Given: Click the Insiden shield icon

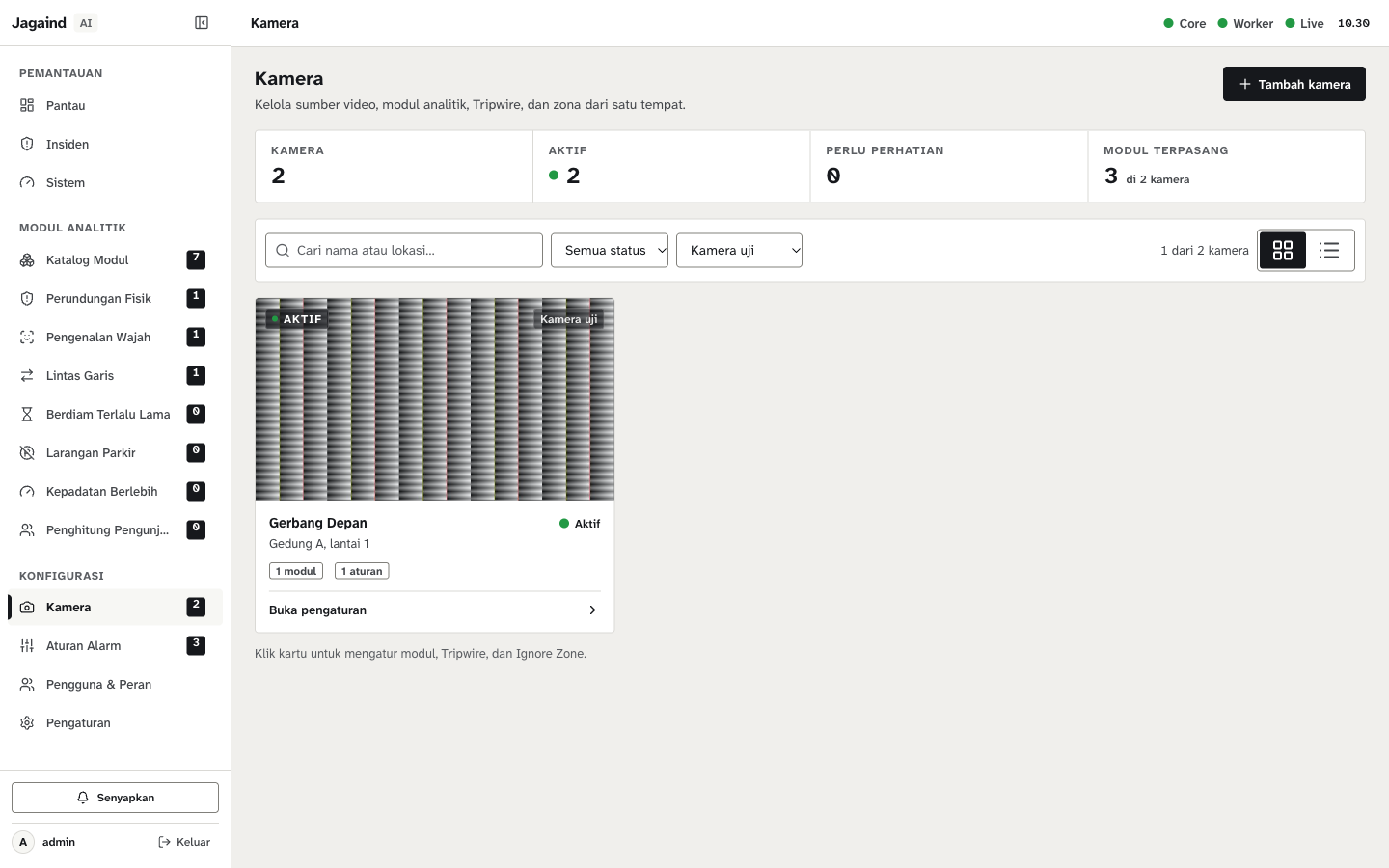Looking at the screenshot, I should click(27, 144).
